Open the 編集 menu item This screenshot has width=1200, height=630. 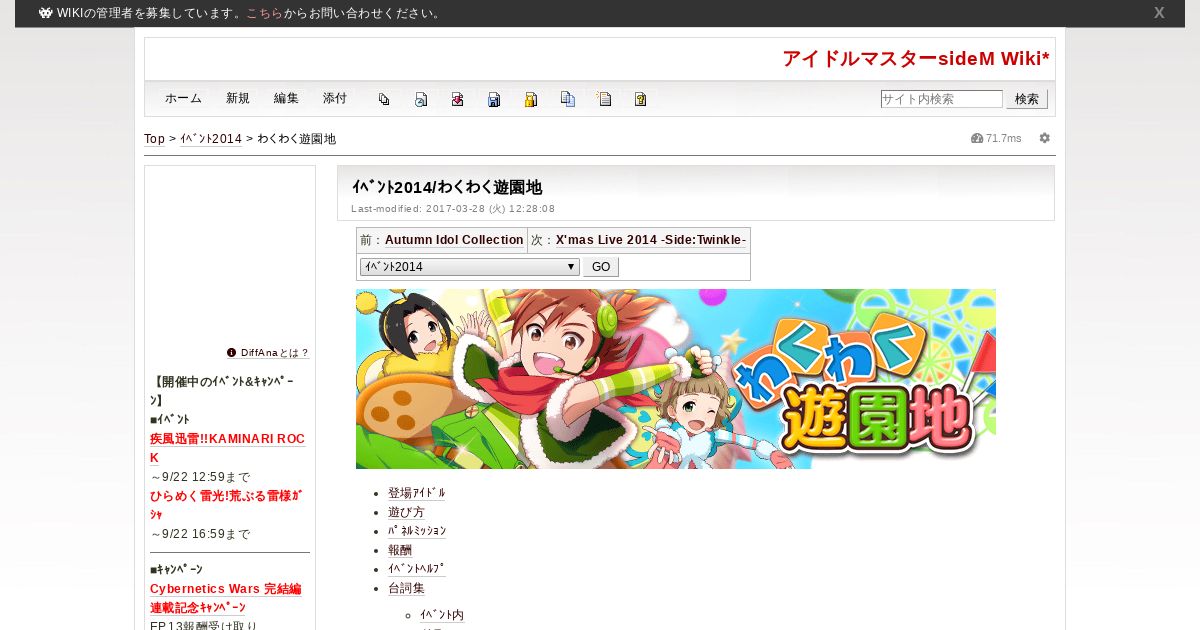tap(286, 98)
